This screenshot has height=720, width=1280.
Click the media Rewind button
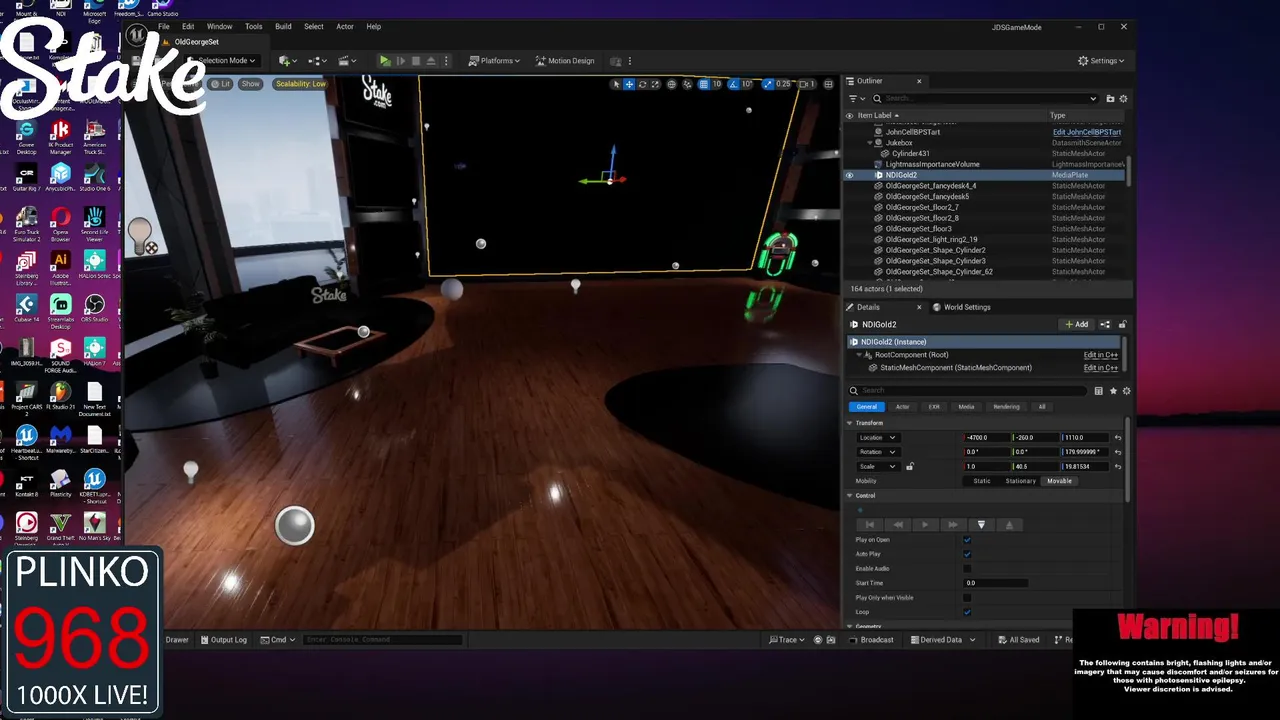pos(897,525)
